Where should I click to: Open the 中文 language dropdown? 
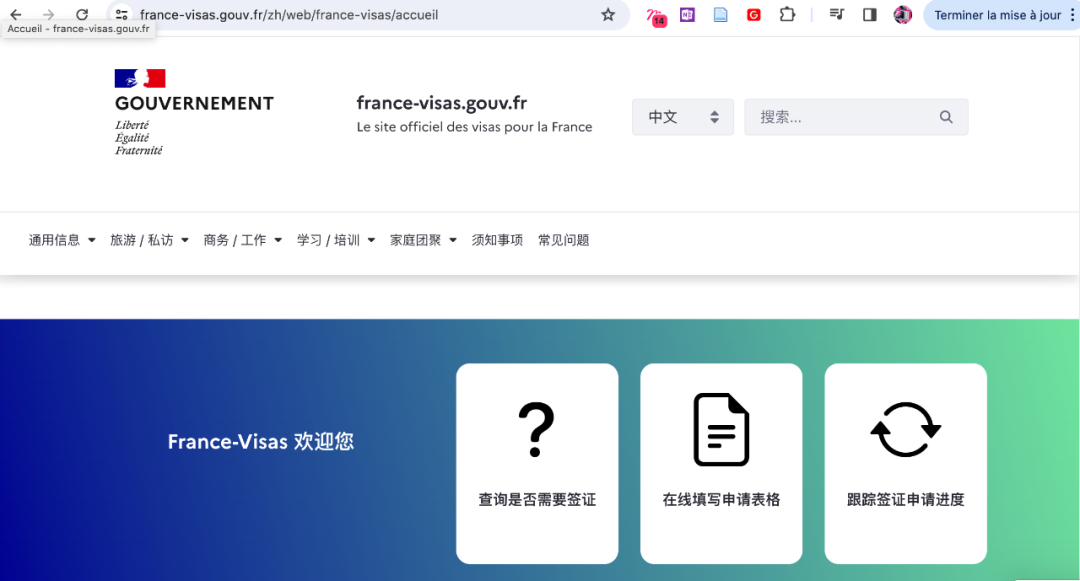point(683,117)
